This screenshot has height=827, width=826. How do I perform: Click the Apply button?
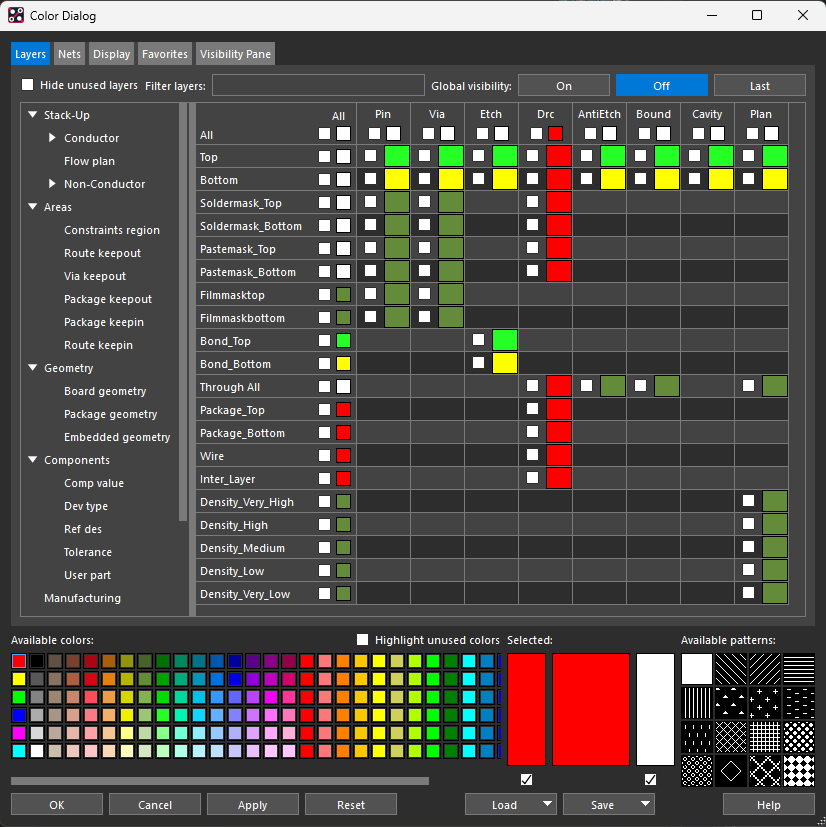click(252, 804)
